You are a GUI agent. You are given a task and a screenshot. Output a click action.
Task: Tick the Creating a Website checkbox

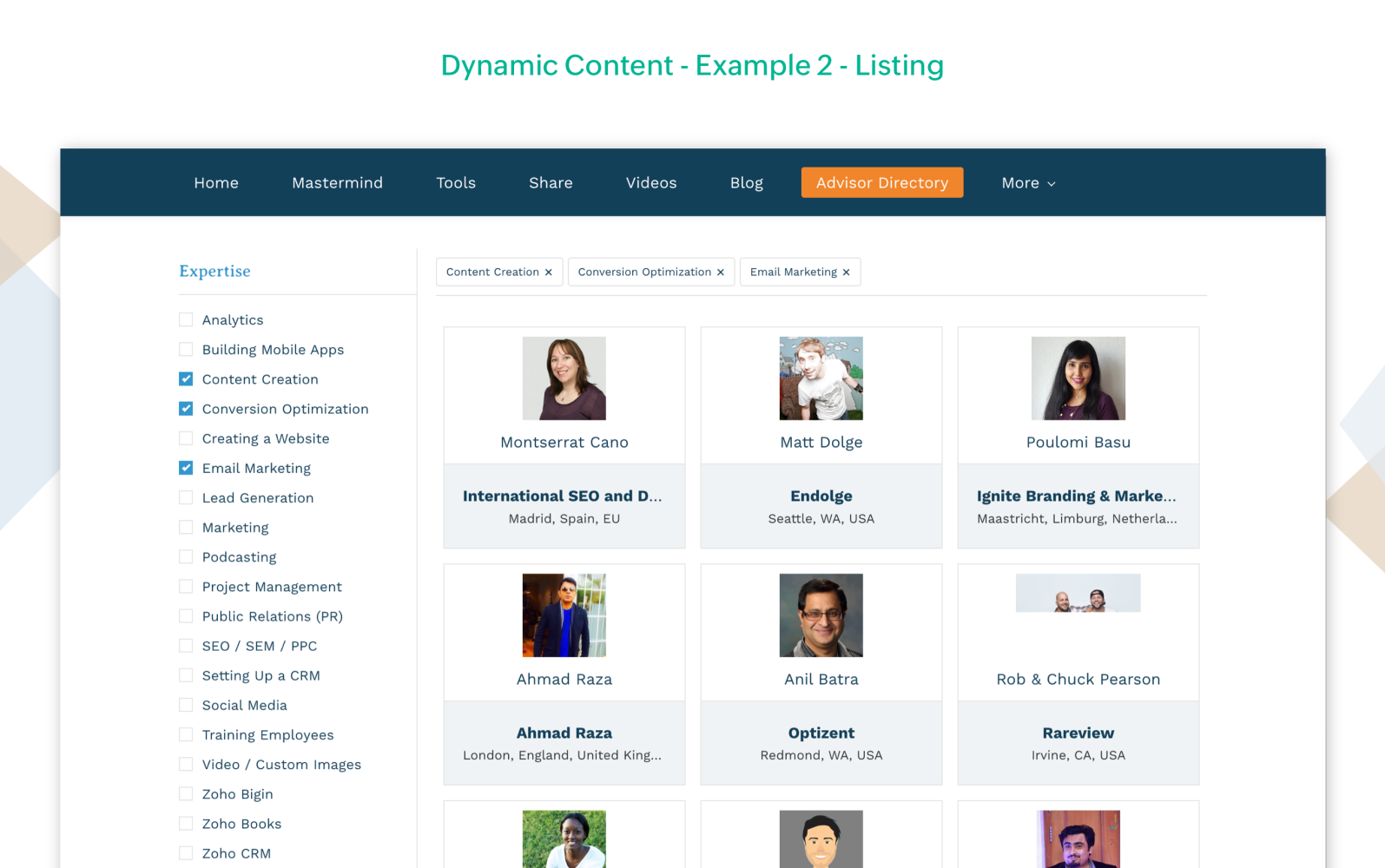(x=186, y=437)
